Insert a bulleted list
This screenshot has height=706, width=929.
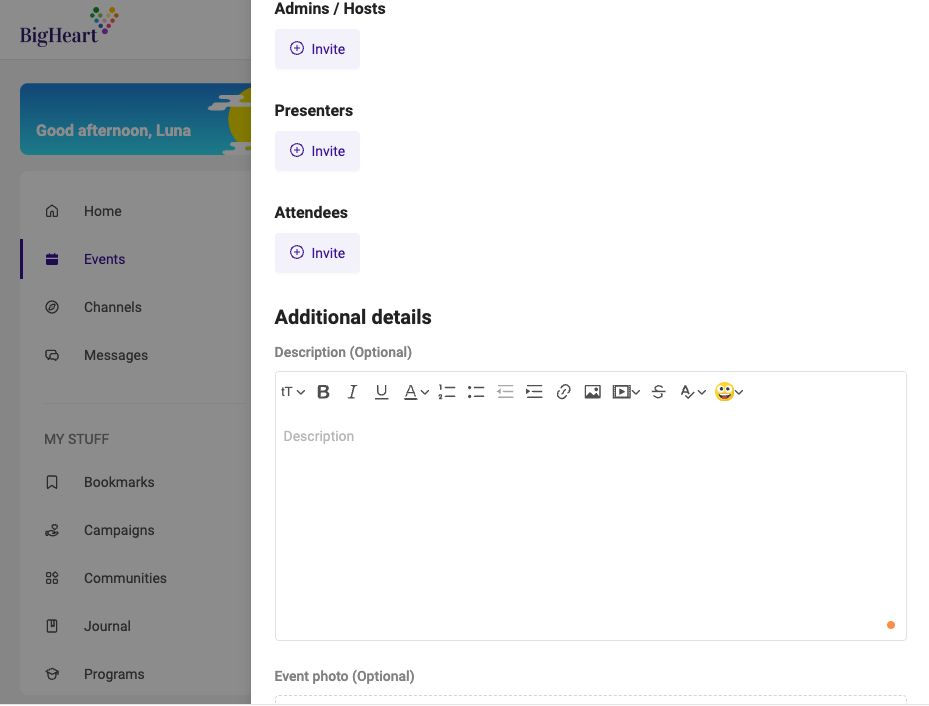pyautogui.click(x=476, y=392)
